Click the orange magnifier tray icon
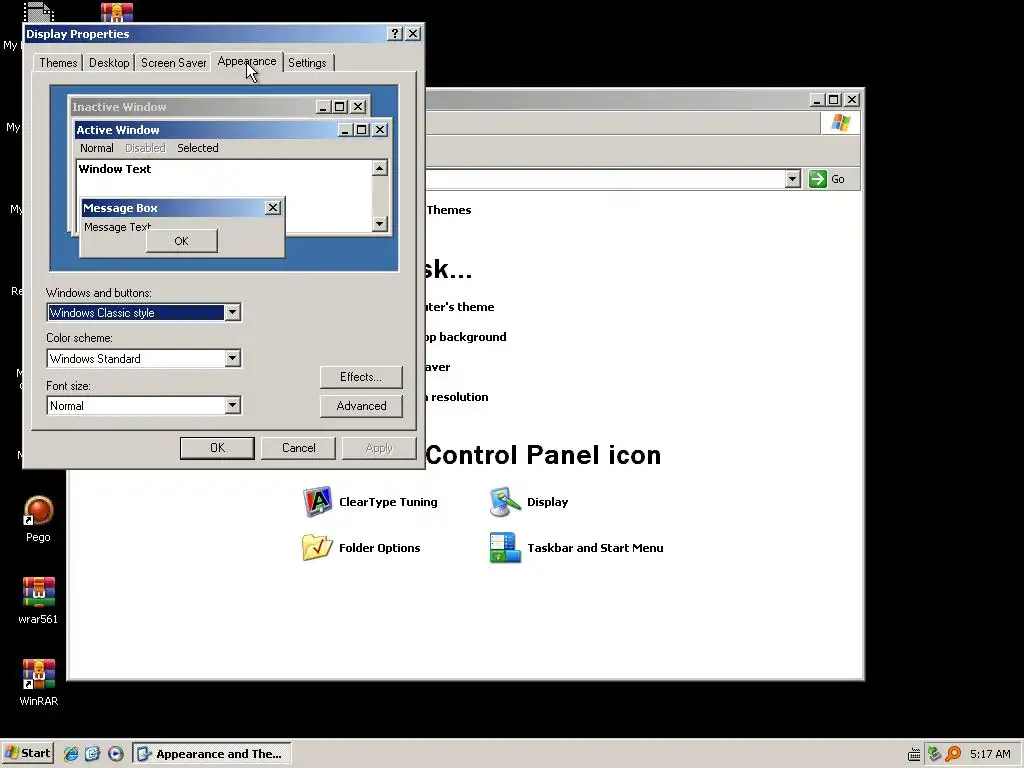This screenshot has height=768, width=1024. (953, 754)
